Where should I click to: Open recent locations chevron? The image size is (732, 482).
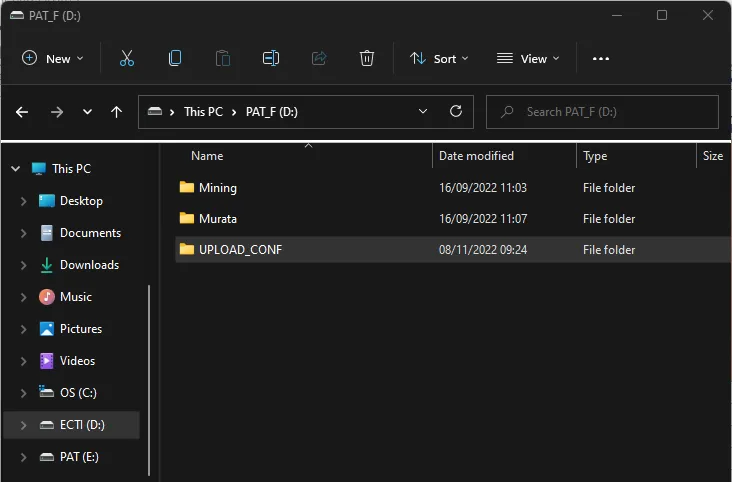(87, 112)
